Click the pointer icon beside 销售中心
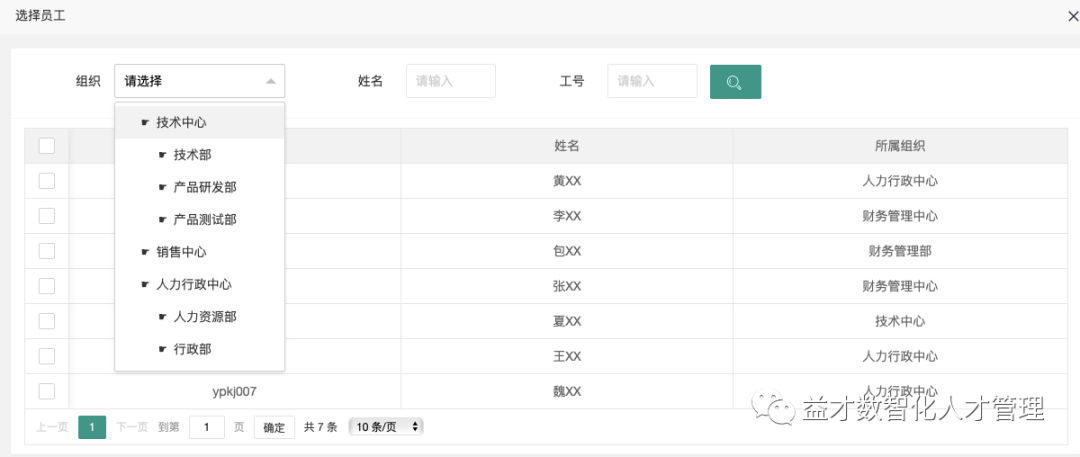The width and height of the screenshot is (1080, 457). [x=145, y=252]
